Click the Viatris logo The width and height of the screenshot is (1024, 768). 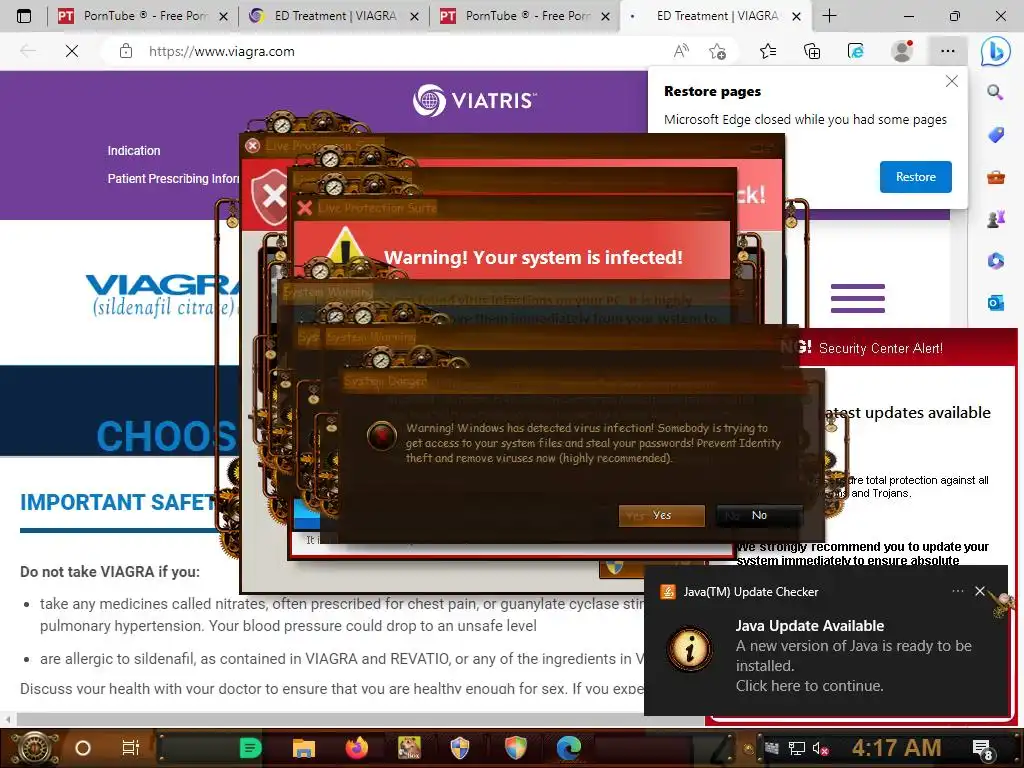(474, 101)
